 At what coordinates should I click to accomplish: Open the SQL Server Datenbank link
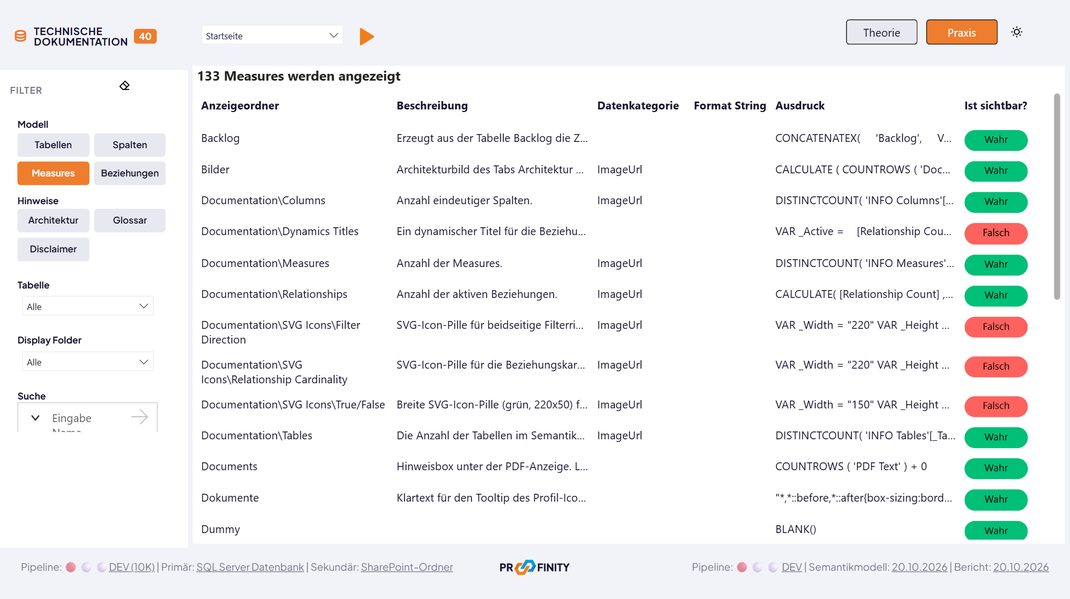[250, 567]
